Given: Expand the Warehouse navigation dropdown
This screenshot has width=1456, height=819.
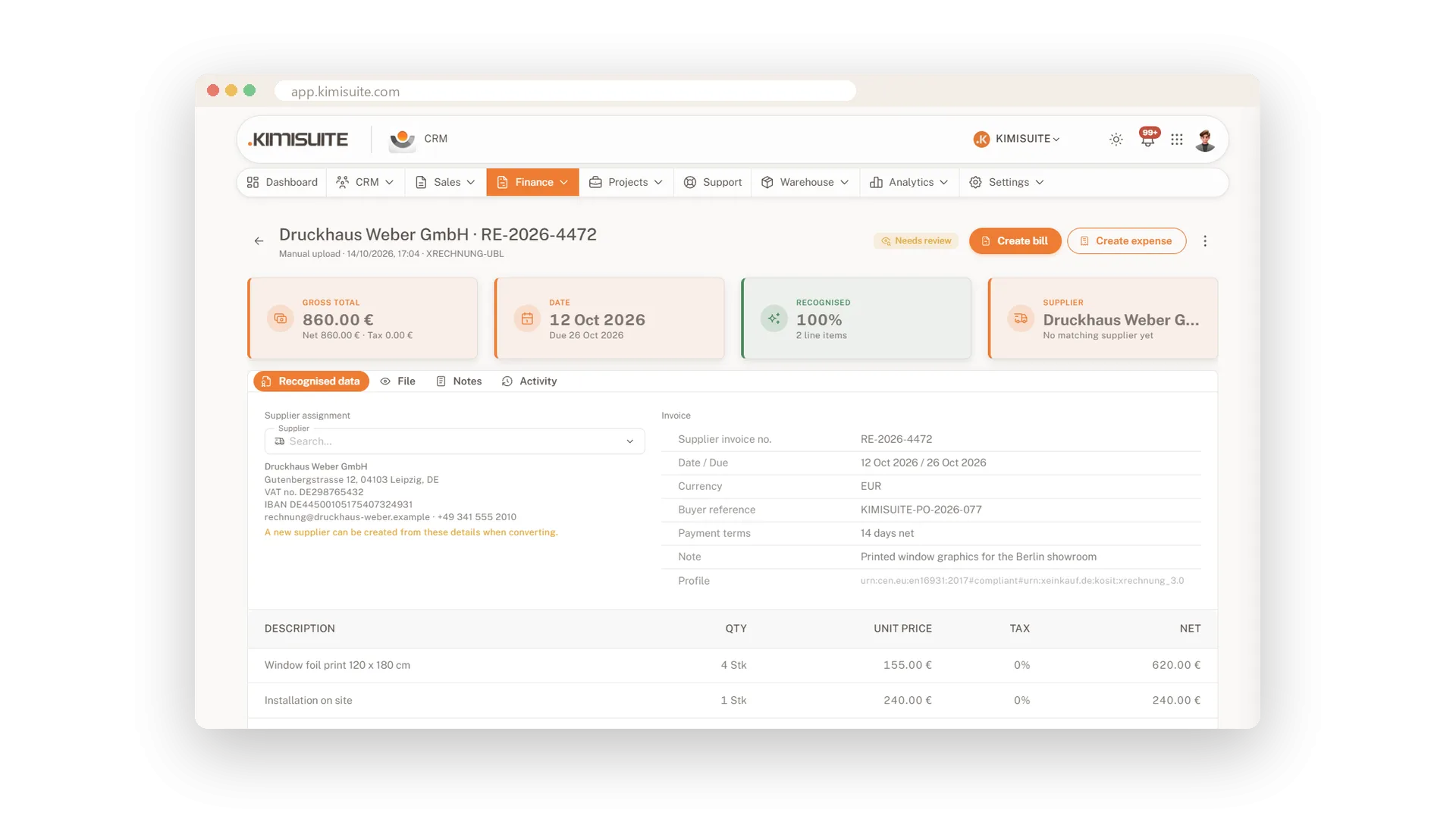Looking at the screenshot, I should (x=805, y=182).
